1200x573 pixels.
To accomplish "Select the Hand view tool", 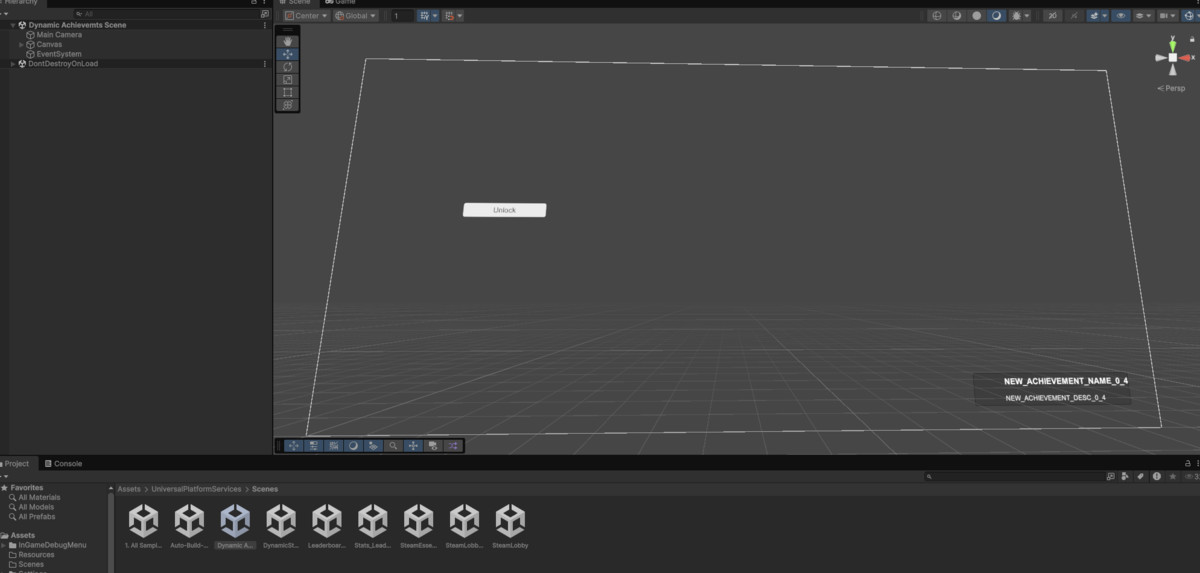I will [x=288, y=41].
